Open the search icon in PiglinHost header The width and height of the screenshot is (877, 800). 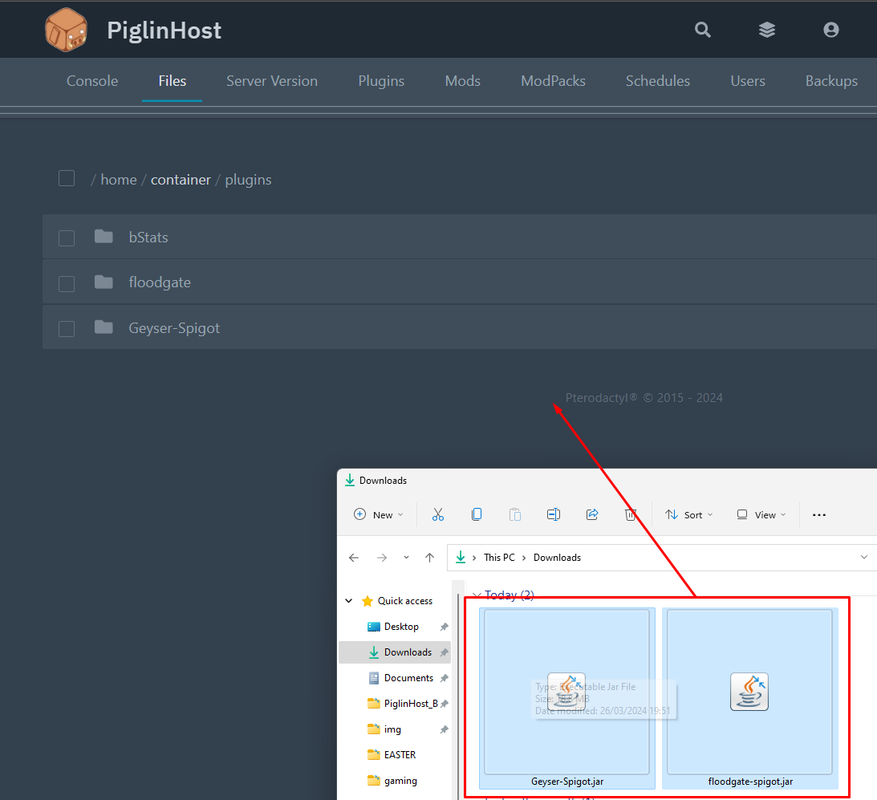[x=702, y=30]
